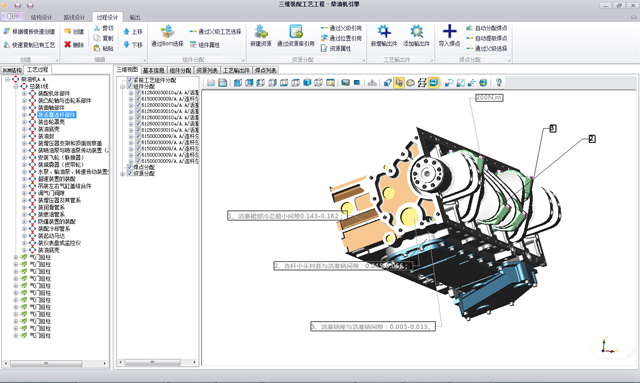Click the 添加输出件 gear with magnifier icon
640x383 pixels.
point(416,31)
